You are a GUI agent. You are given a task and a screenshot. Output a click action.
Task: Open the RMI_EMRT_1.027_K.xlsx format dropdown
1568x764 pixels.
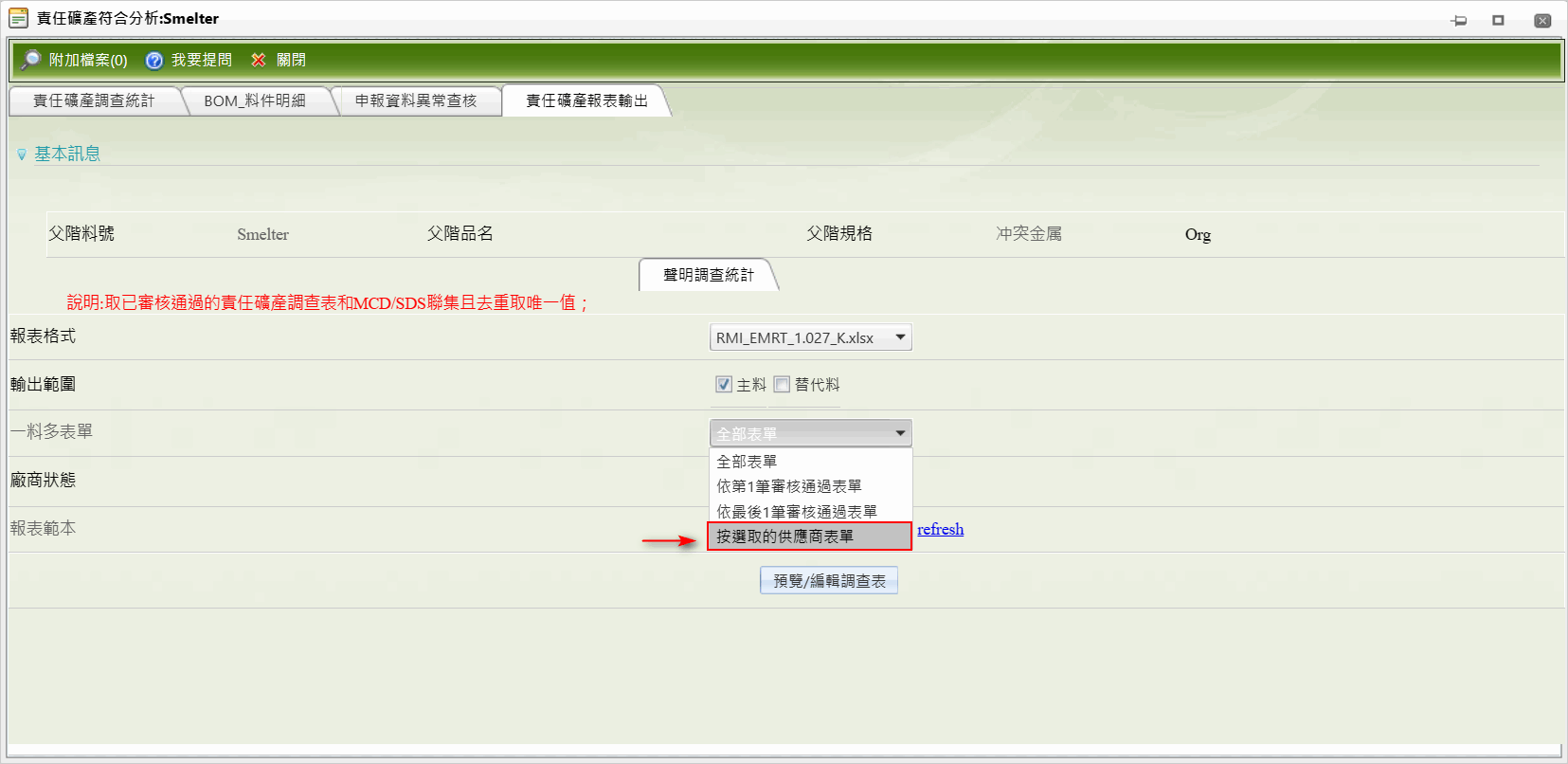point(811,337)
